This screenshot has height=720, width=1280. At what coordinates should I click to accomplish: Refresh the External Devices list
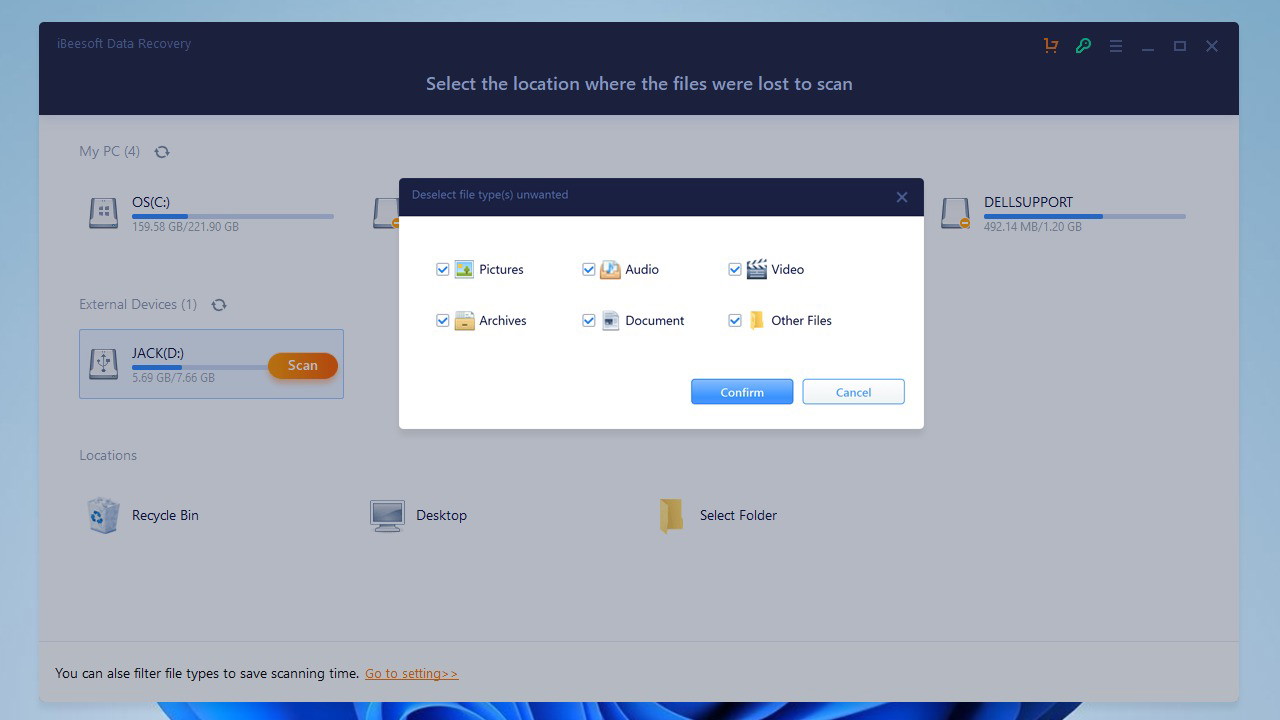pos(219,305)
